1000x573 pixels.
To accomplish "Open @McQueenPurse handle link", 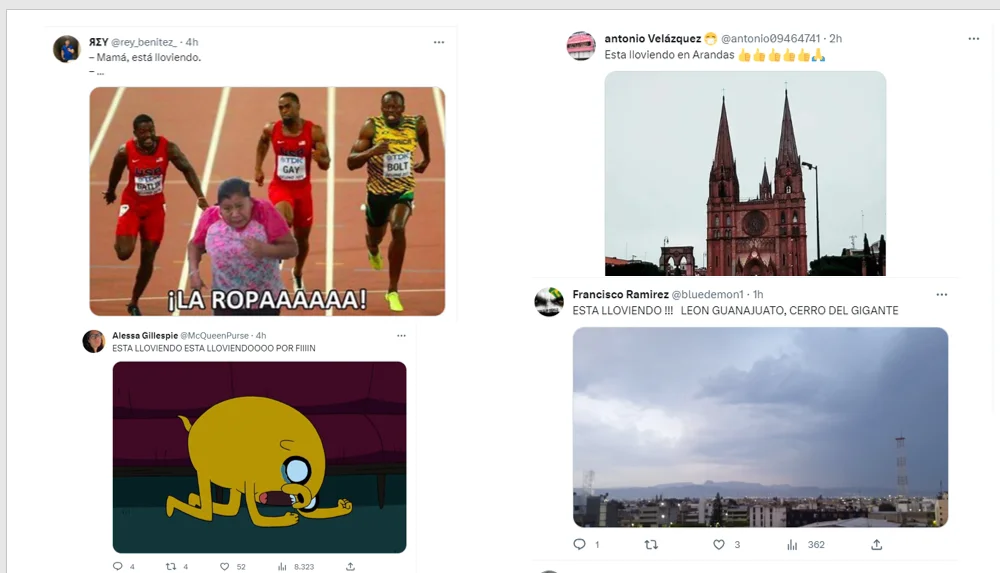I will pyautogui.click(x=214, y=336).
